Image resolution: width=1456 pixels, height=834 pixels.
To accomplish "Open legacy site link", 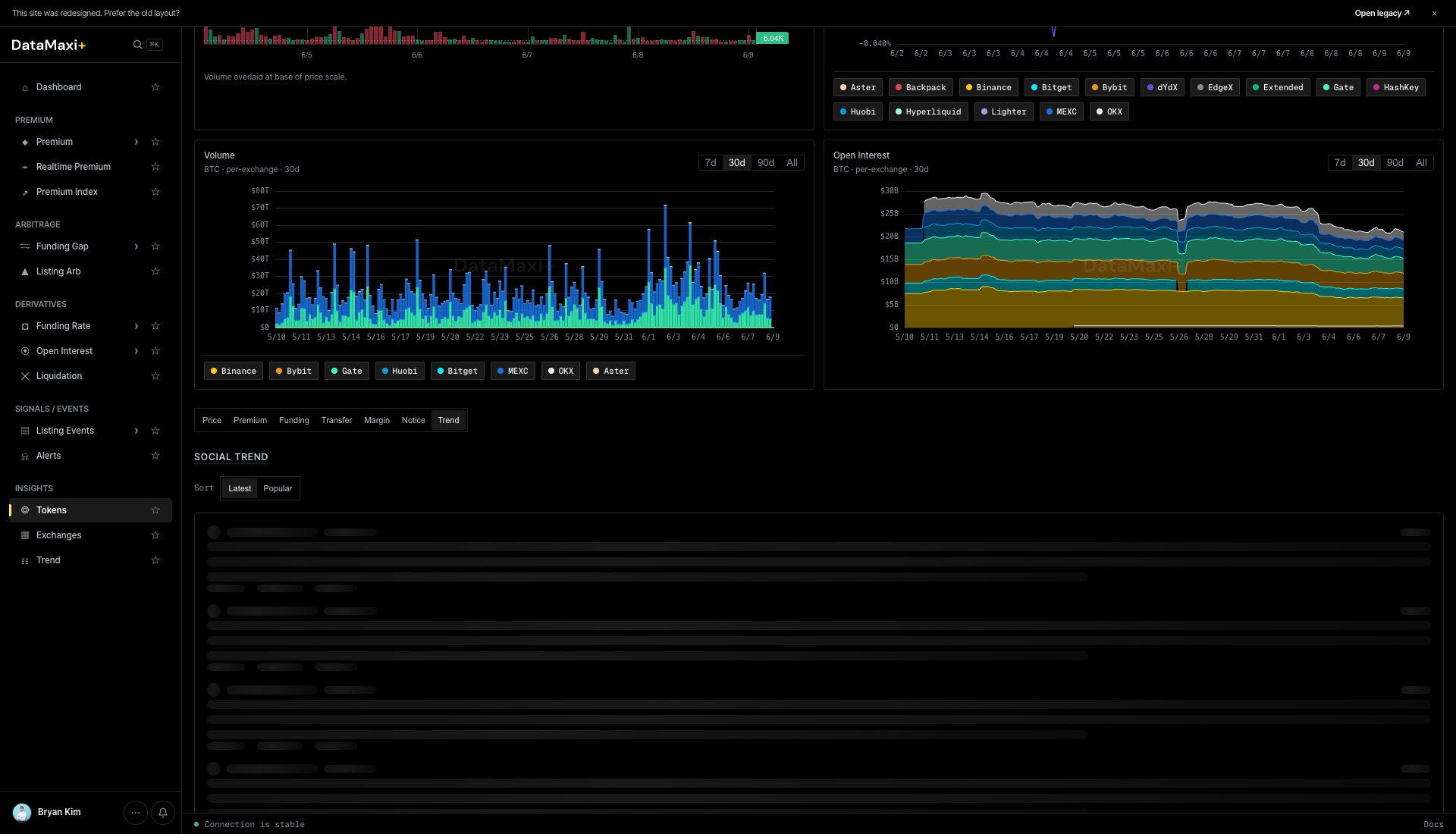I will (x=1382, y=13).
